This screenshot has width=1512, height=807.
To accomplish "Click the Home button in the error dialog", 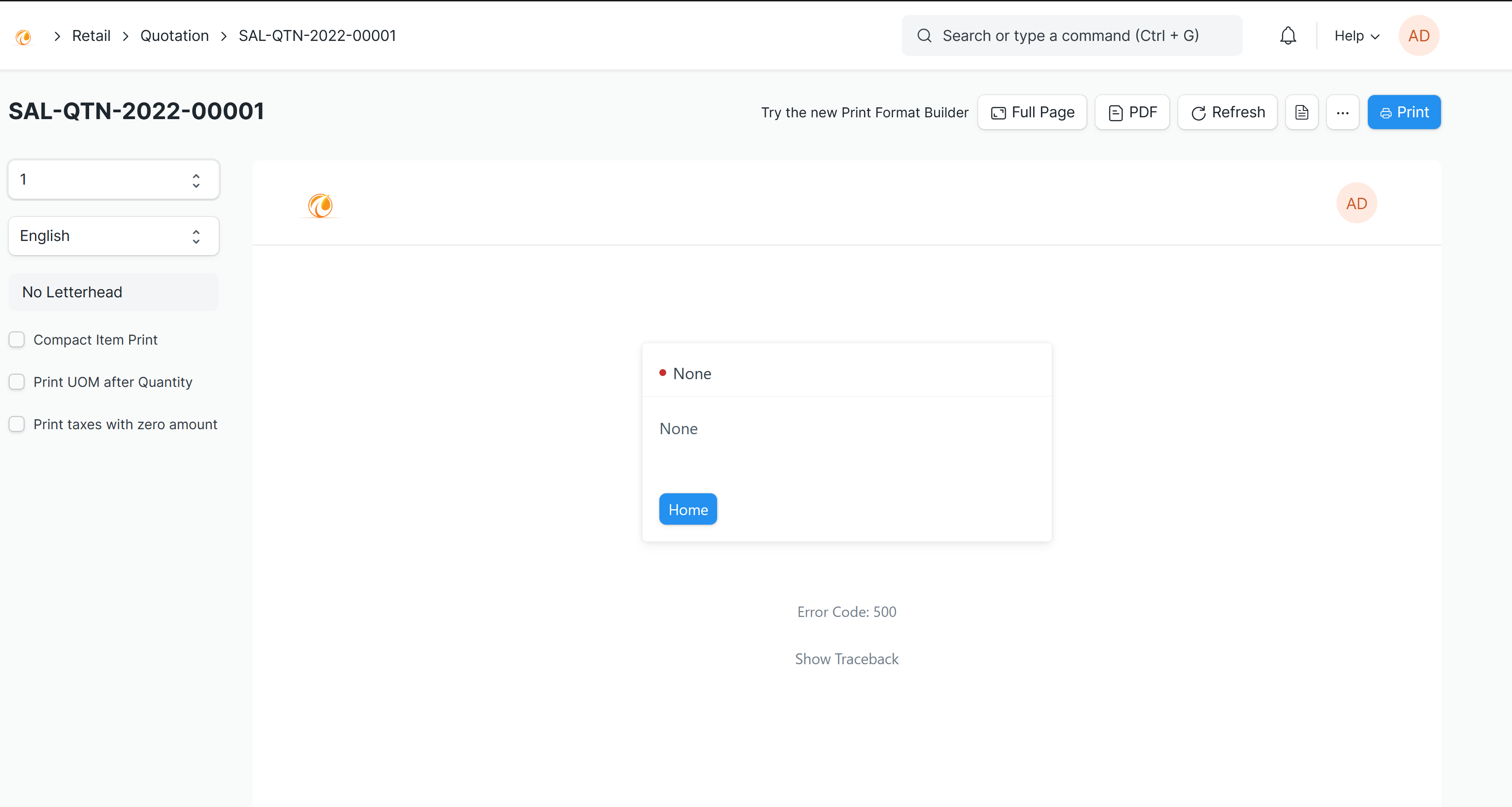I will click(687, 509).
